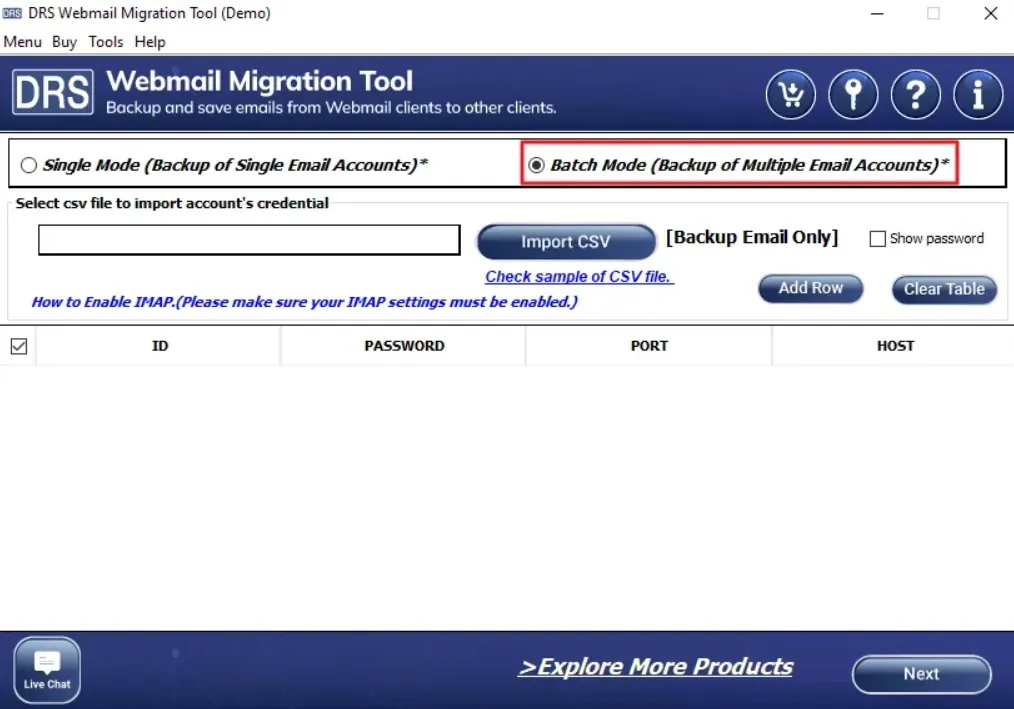Click the Clear Table button
Viewport: 1014px width, 709px height.
pos(944,289)
